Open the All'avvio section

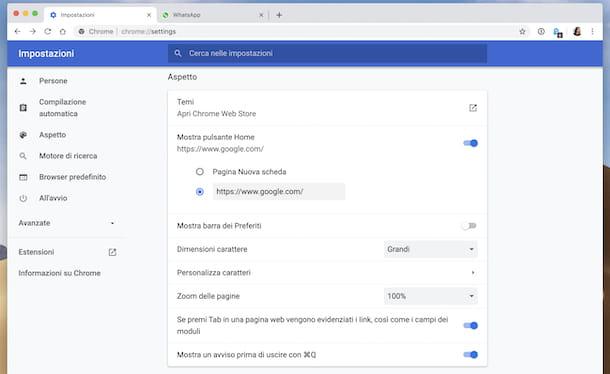(x=53, y=198)
